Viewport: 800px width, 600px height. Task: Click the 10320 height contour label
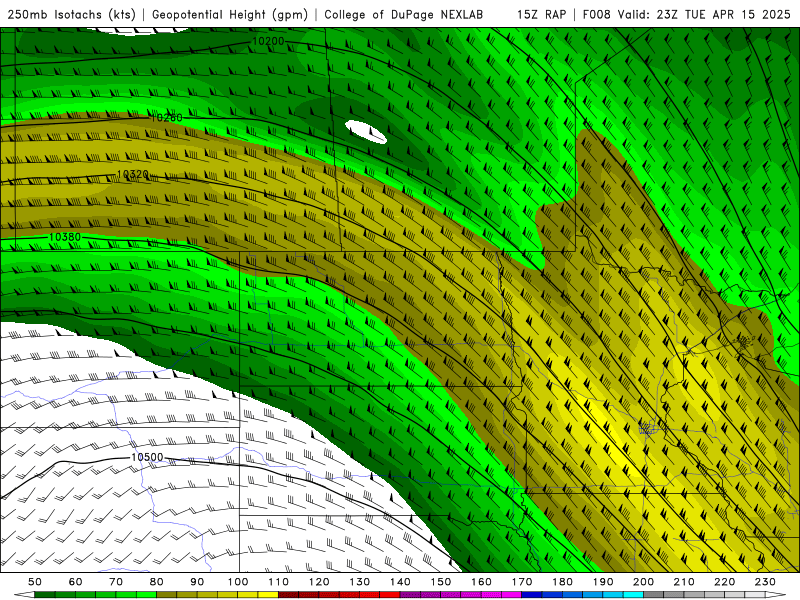[133, 174]
